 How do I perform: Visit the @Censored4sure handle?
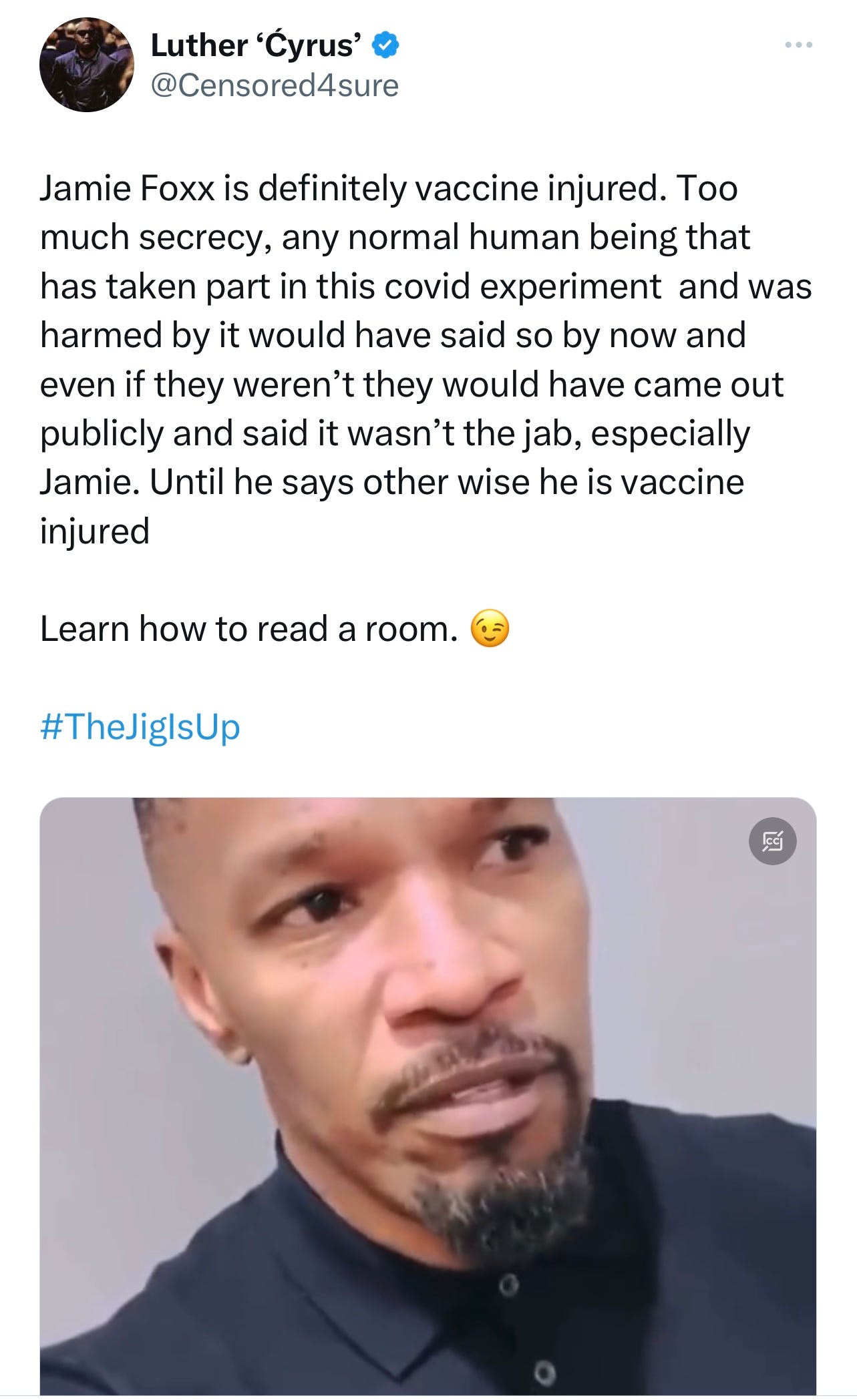(x=275, y=85)
